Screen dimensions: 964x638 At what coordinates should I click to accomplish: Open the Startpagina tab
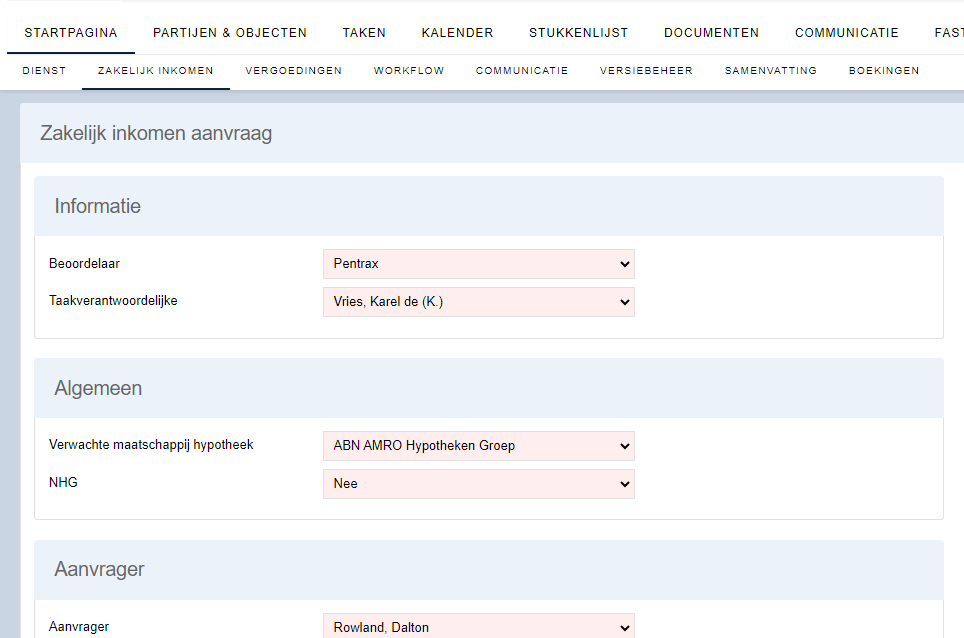pos(71,33)
